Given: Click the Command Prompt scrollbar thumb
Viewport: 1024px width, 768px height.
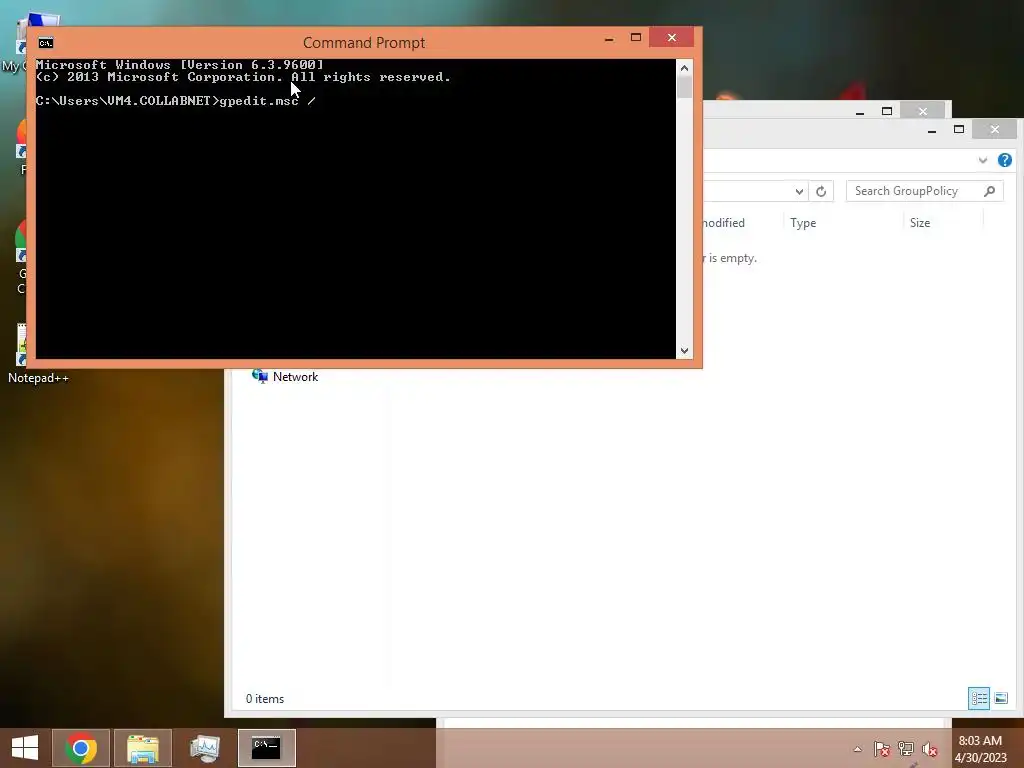Looking at the screenshot, I should click(684, 87).
